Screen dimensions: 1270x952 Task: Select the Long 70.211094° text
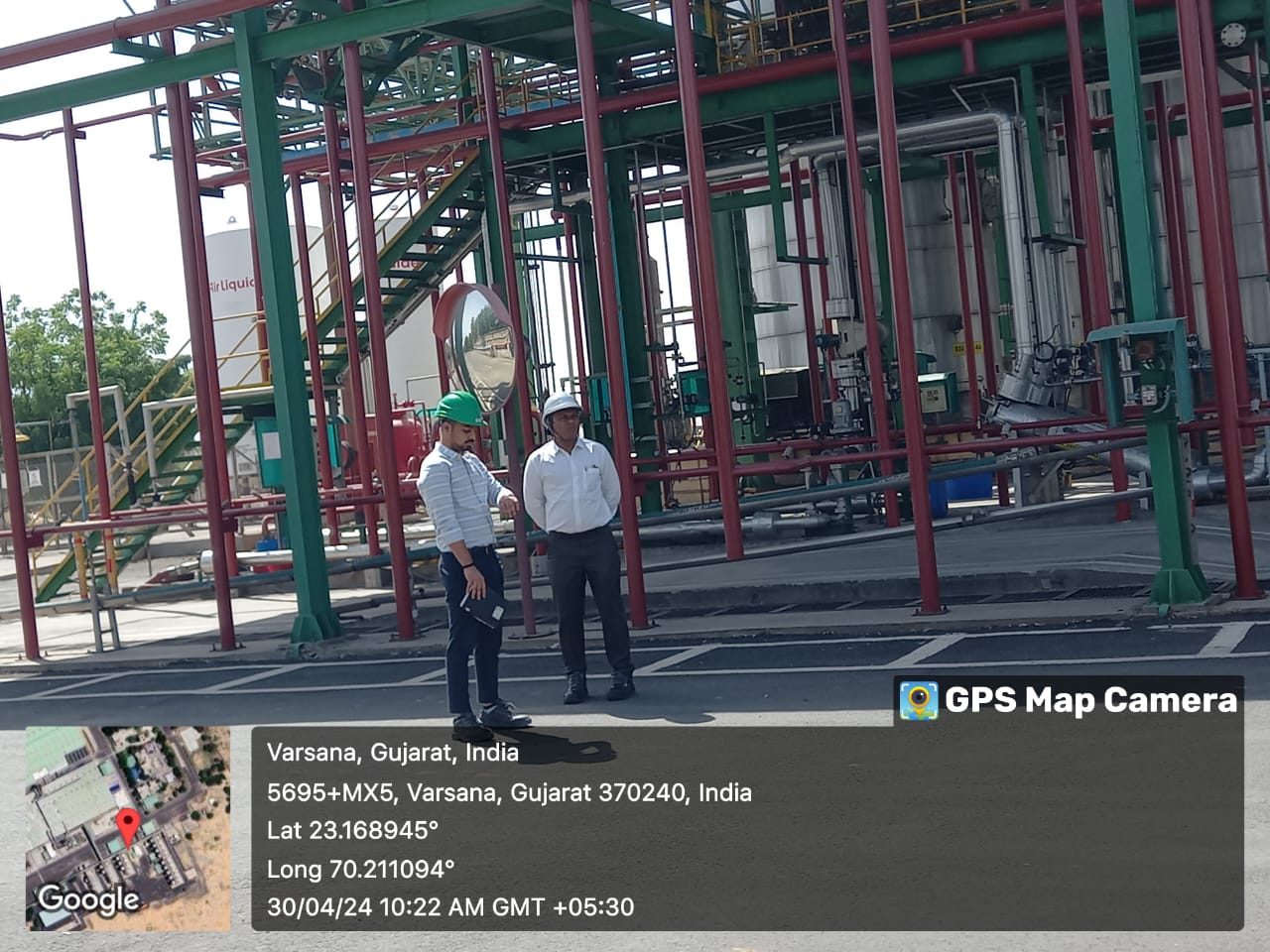tap(360, 870)
